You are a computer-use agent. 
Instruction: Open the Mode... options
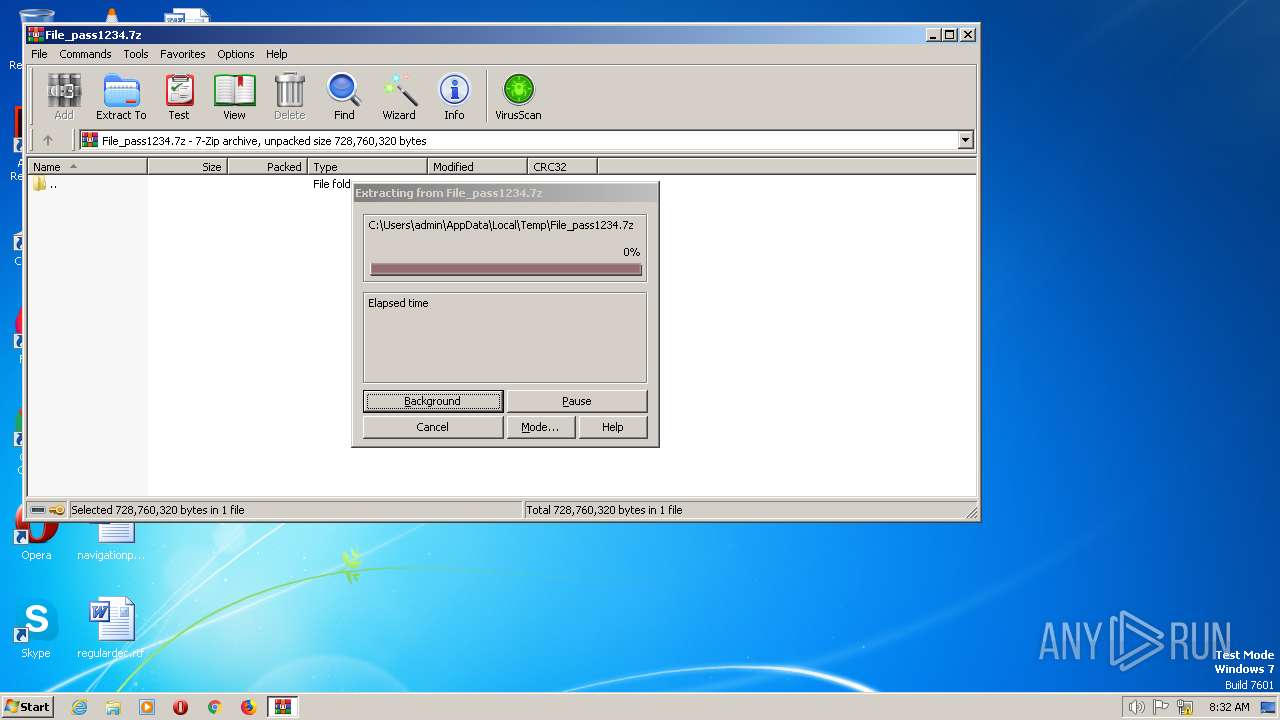tap(540, 427)
